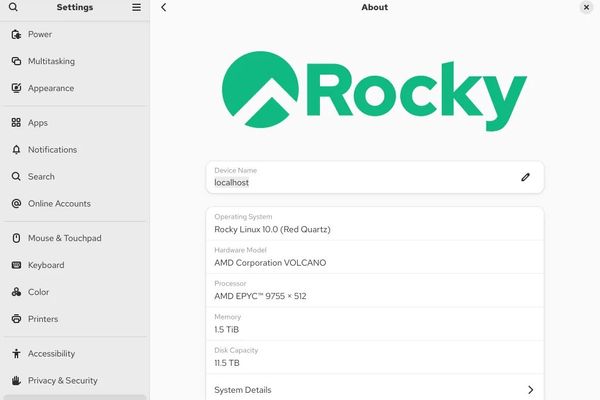This screenshot has height=400, width=600.
Task: Close the About window
Action: pyautogui.click(x=586, y=7)
